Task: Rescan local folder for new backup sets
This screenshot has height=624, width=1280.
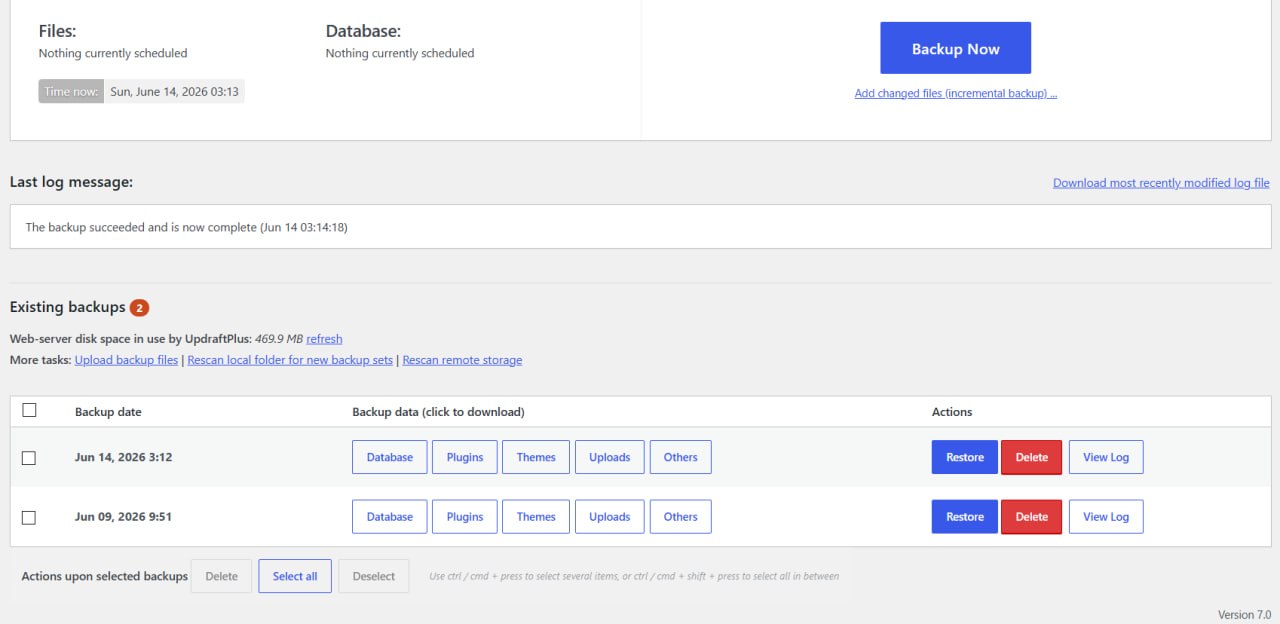Action: 290,360
